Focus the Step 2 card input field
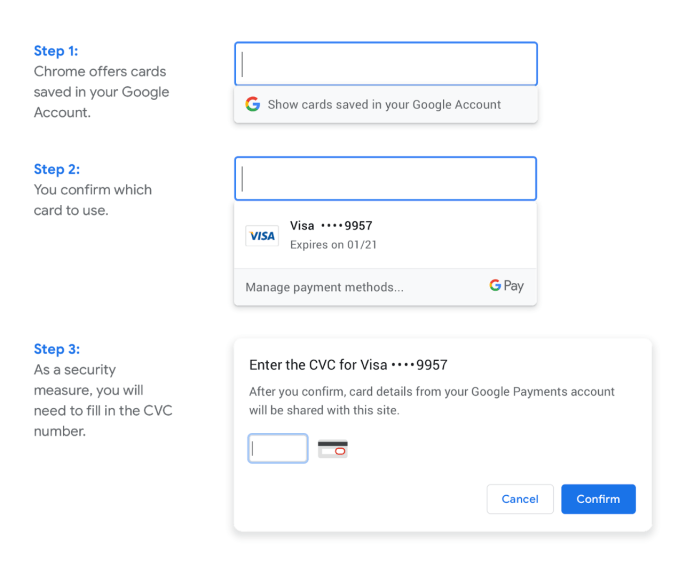The height and width of the screenshot is (566, 679). coord(385,179)
